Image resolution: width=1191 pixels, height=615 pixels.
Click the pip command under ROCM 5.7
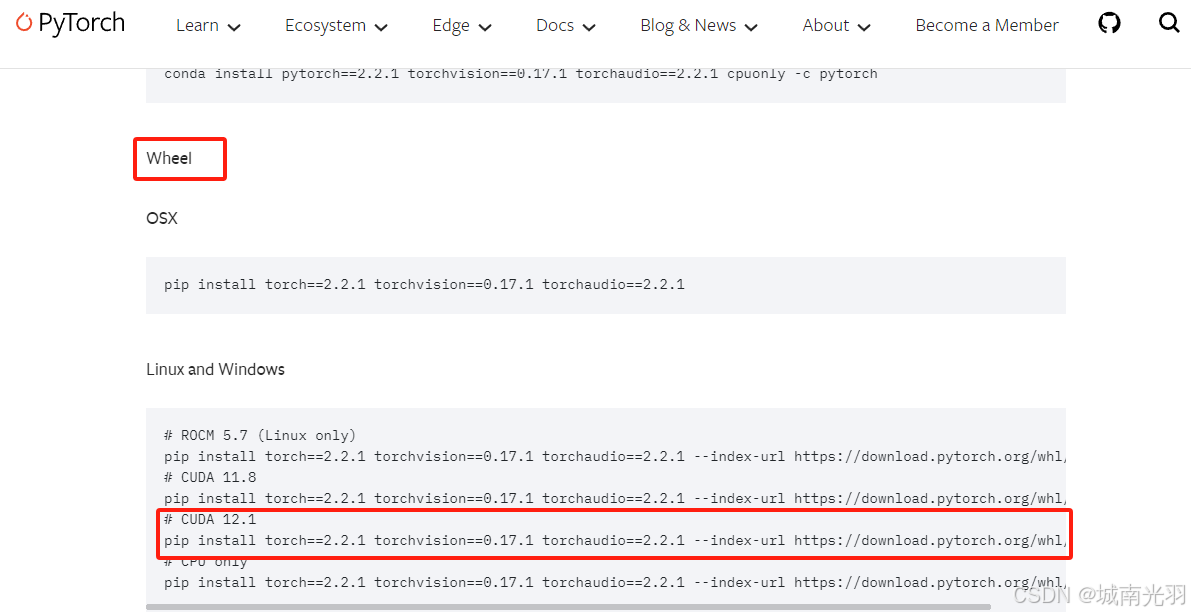coord(614,457)
